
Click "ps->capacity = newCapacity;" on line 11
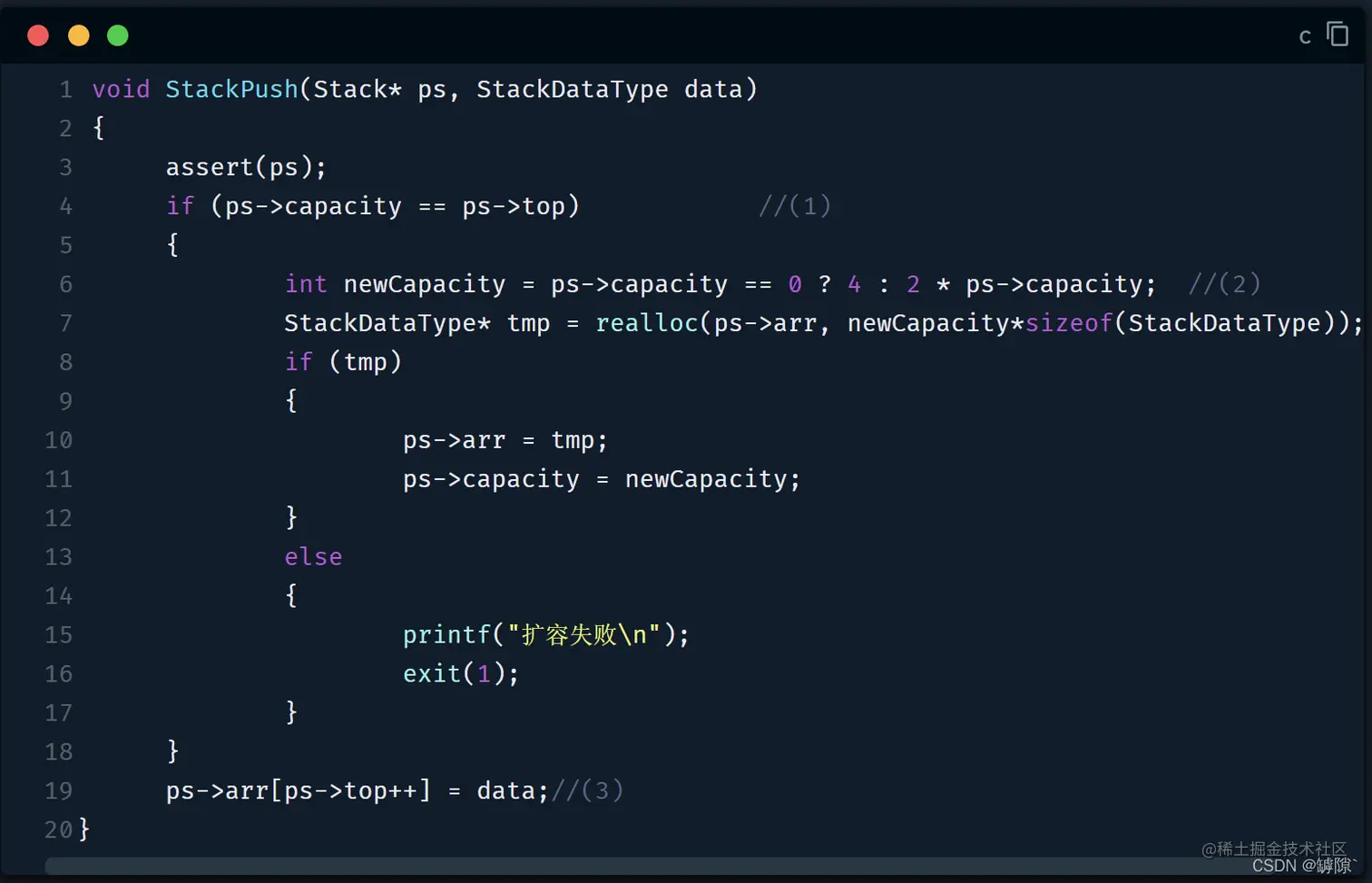[602, 479]
